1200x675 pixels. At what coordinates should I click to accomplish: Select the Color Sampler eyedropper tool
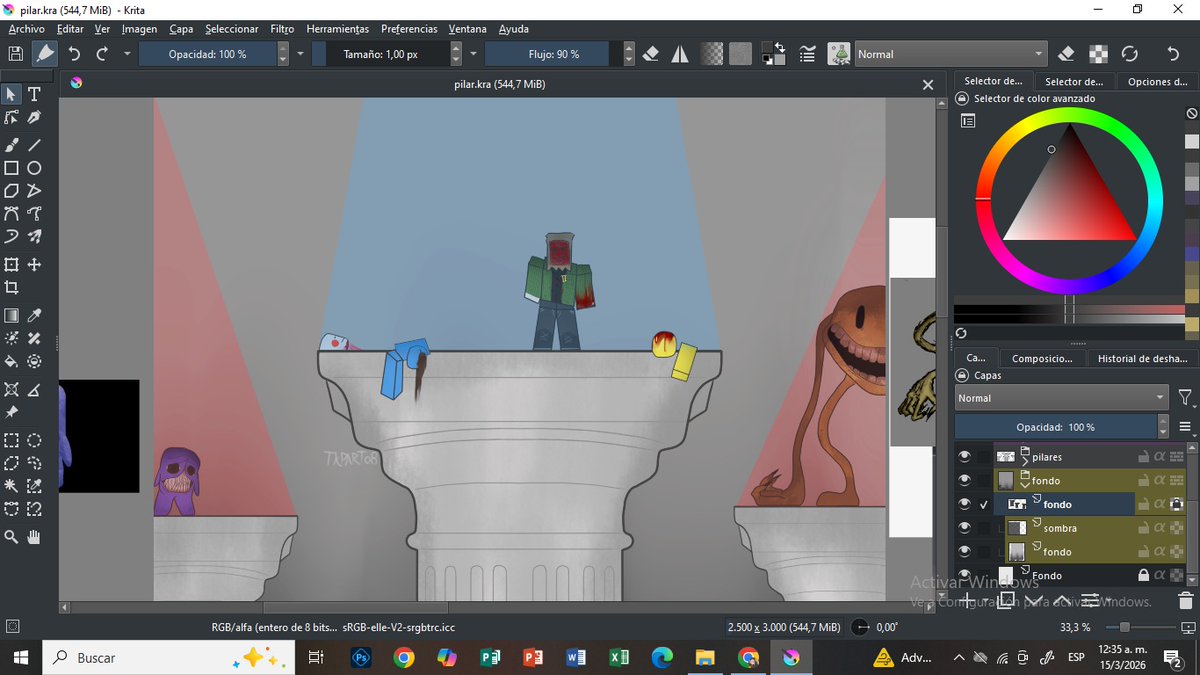(x=34, y=315)
